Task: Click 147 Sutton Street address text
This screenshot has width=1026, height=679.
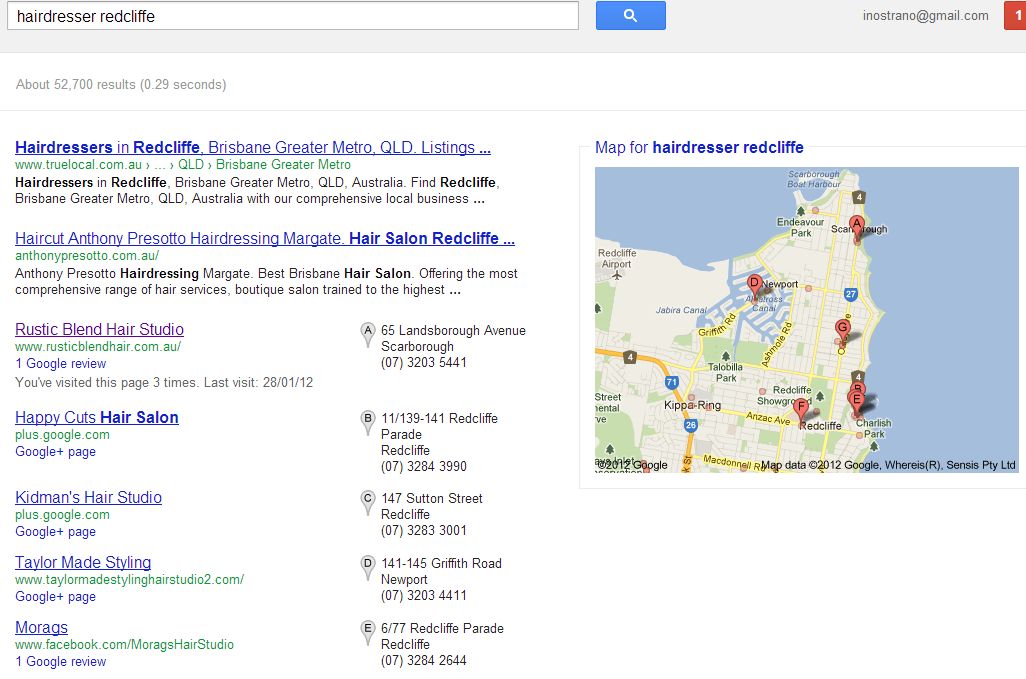Action: click(432, 498)
